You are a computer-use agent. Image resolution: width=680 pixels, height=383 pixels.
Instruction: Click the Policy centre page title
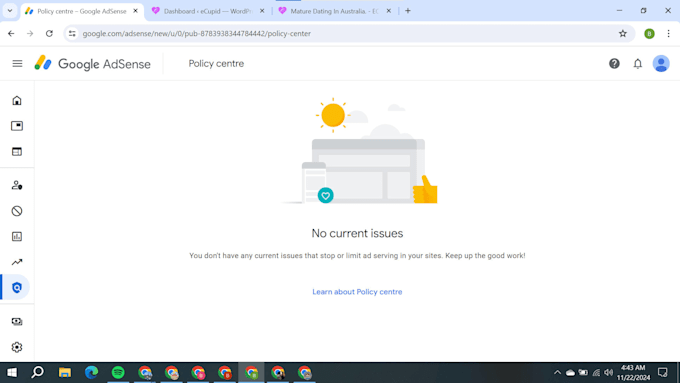pyautogui.click(x=216, y=64)
